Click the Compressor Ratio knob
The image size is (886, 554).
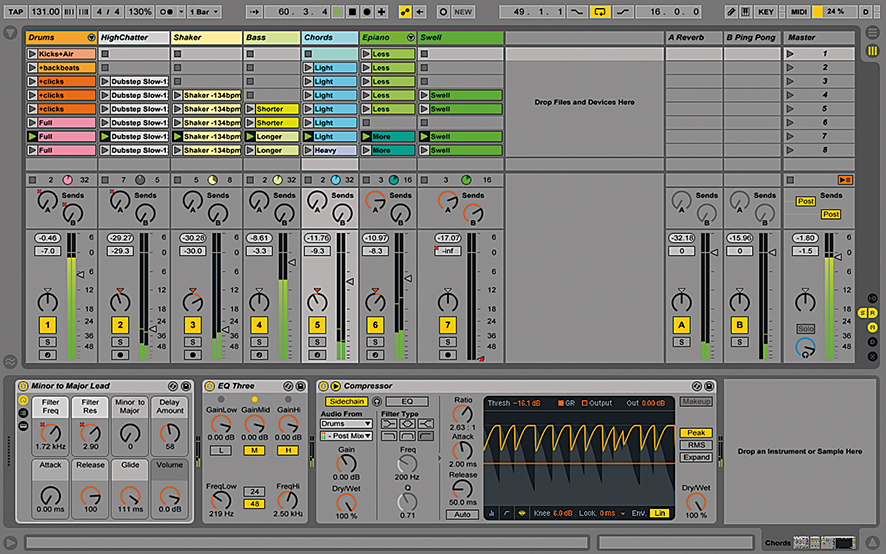(x=462, y=414)
